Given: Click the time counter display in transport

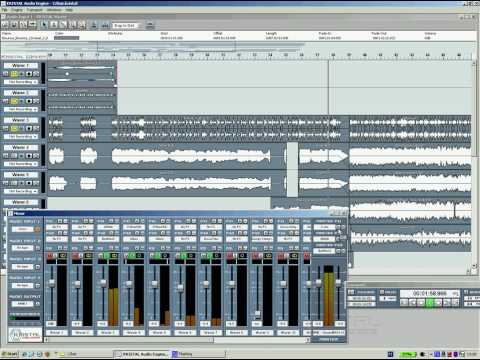Looking at the screenshot, I should [x=429, y=293].
